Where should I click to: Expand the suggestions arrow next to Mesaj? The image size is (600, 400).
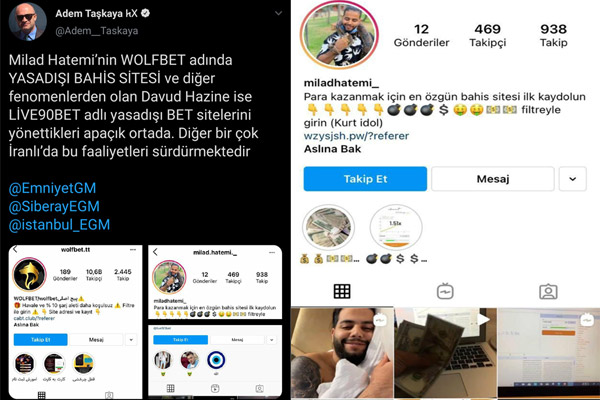coord(572,179)
